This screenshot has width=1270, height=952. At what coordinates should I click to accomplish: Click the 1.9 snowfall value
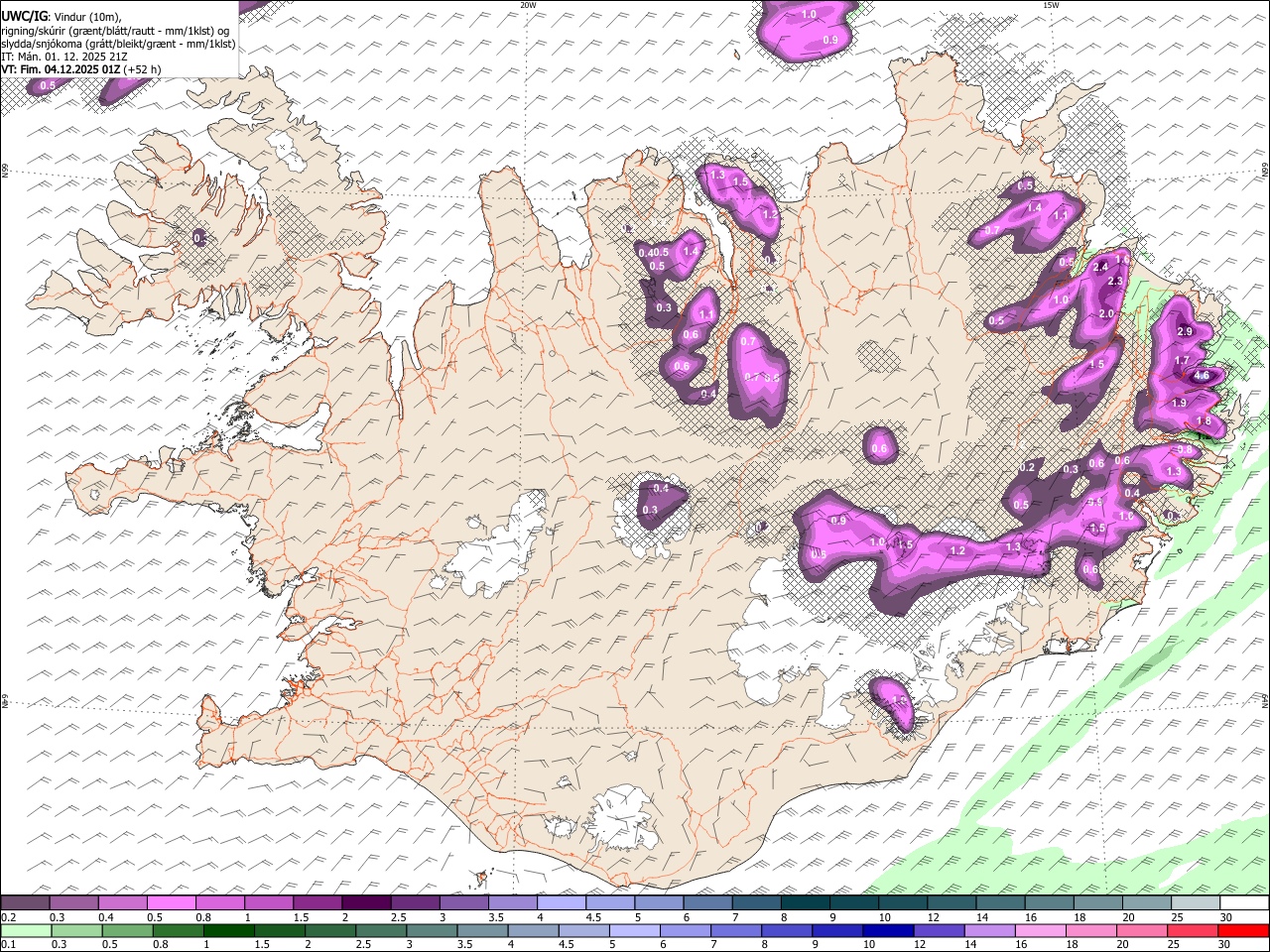tap(1179, 404)
